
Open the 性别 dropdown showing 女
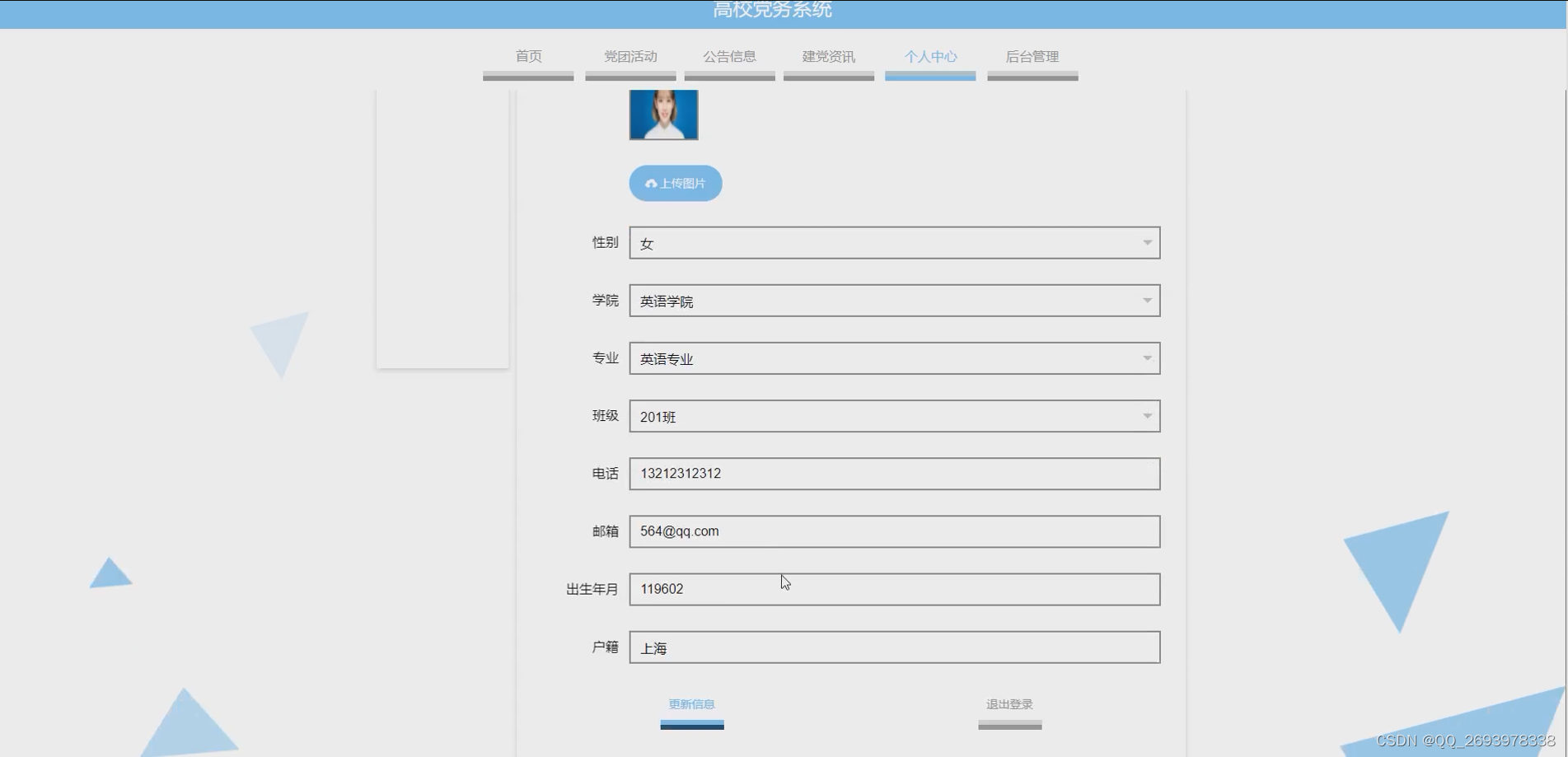tap(895, 243)
